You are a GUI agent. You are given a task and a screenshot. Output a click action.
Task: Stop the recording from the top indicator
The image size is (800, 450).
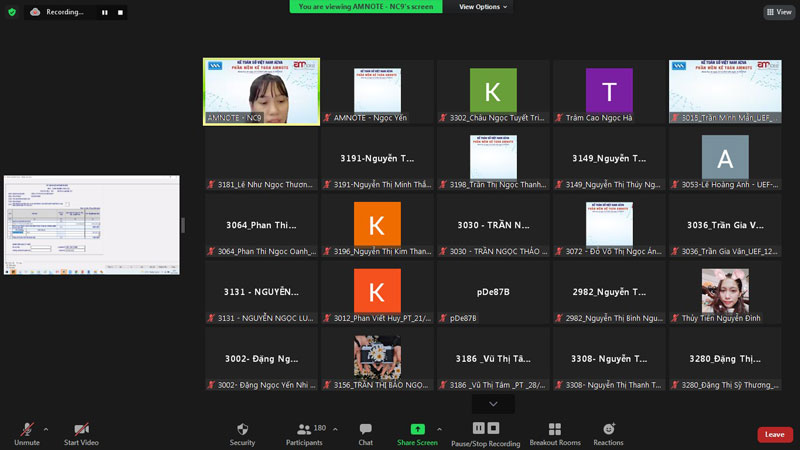(120, 12)
